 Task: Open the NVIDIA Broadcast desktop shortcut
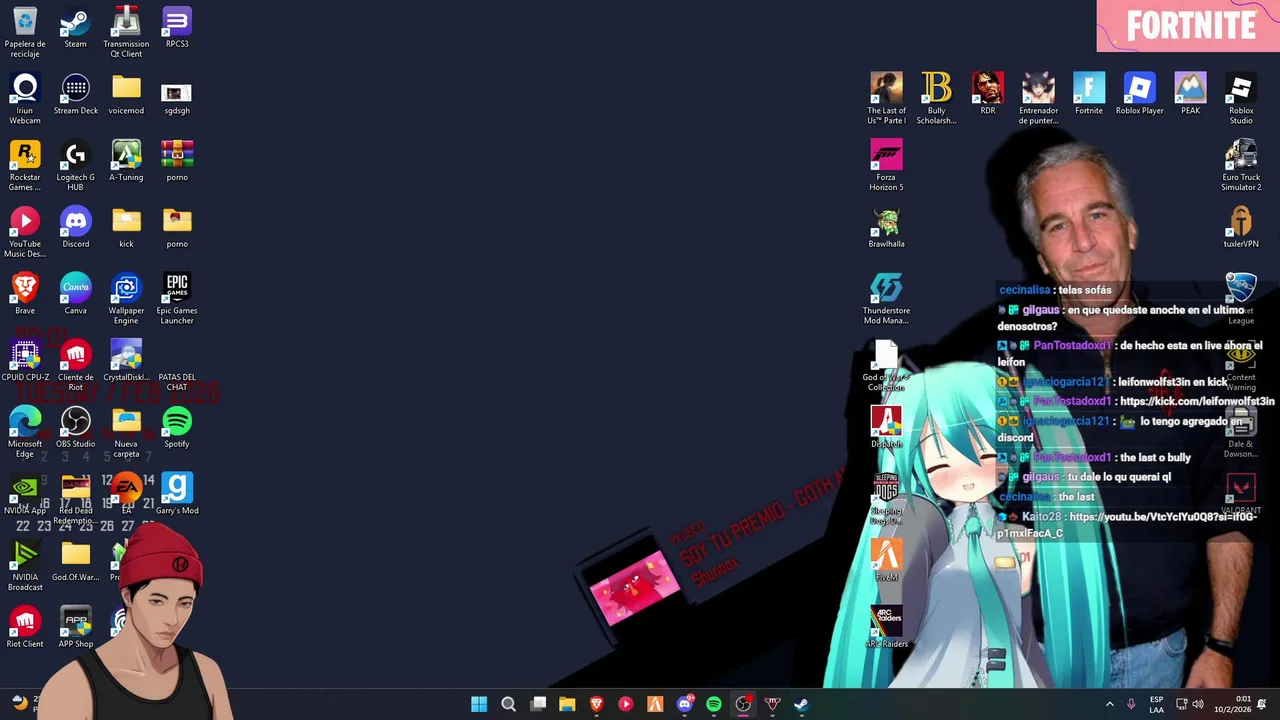(25, 566)
